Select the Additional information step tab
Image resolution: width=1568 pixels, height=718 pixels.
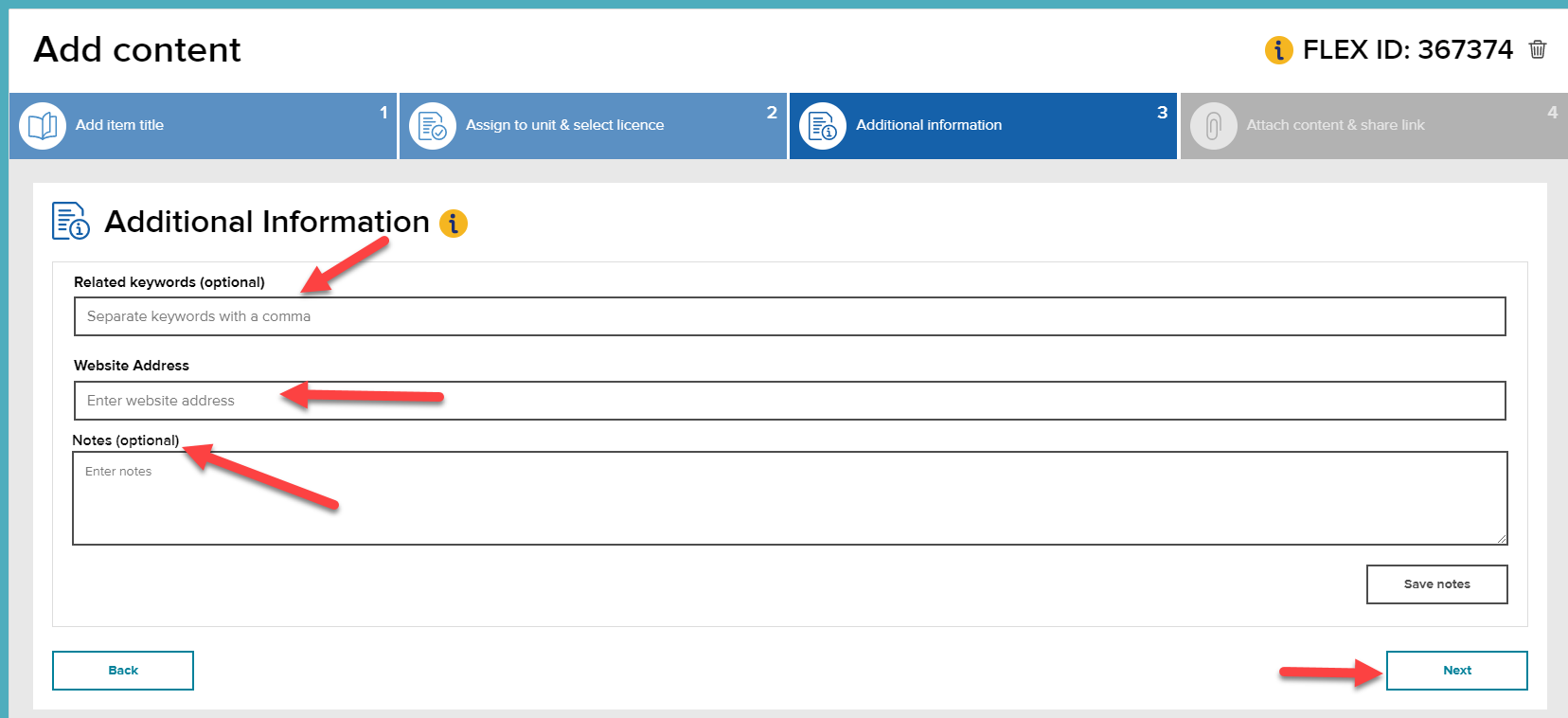click(x=983, y=126)
